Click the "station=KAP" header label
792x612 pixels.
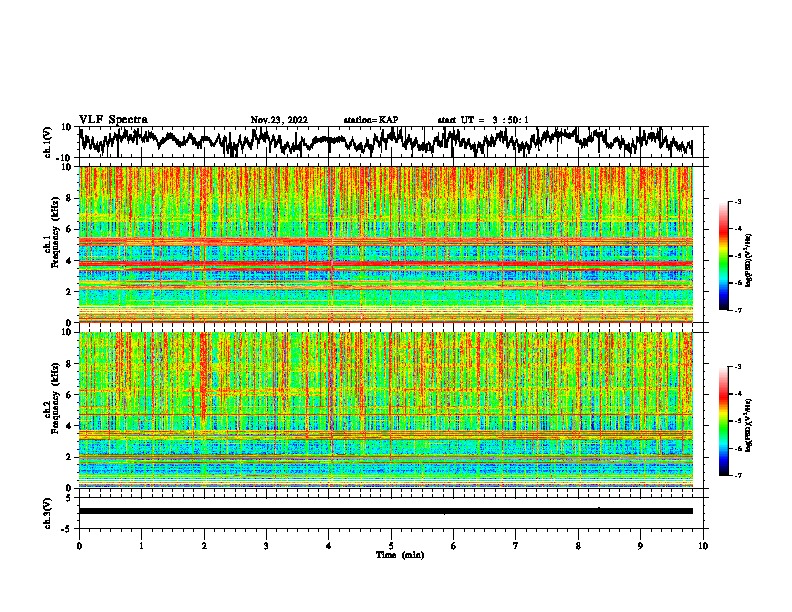(370, 120)
